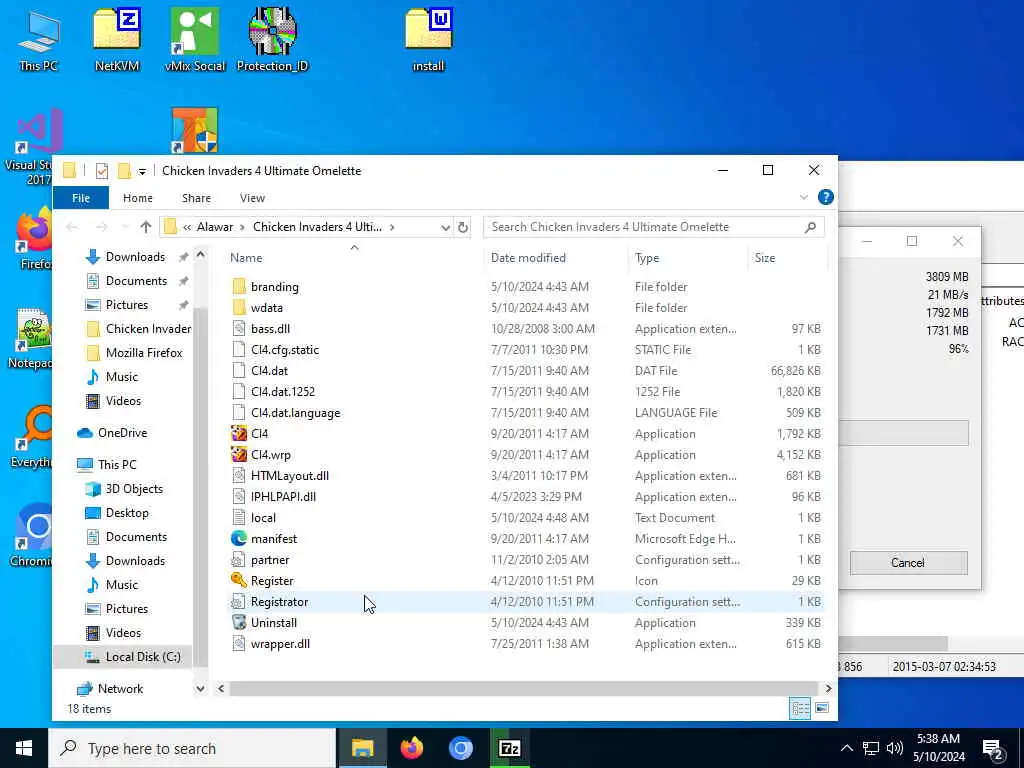Viewport: 1024px width, 768px height.
Task: Expand the ribbon chevron
Action: 804,197
